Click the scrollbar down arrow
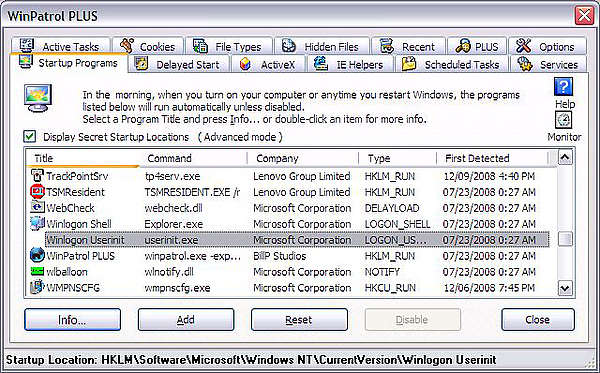The width and height of the screenshot is (600, 373). (565, 288)
